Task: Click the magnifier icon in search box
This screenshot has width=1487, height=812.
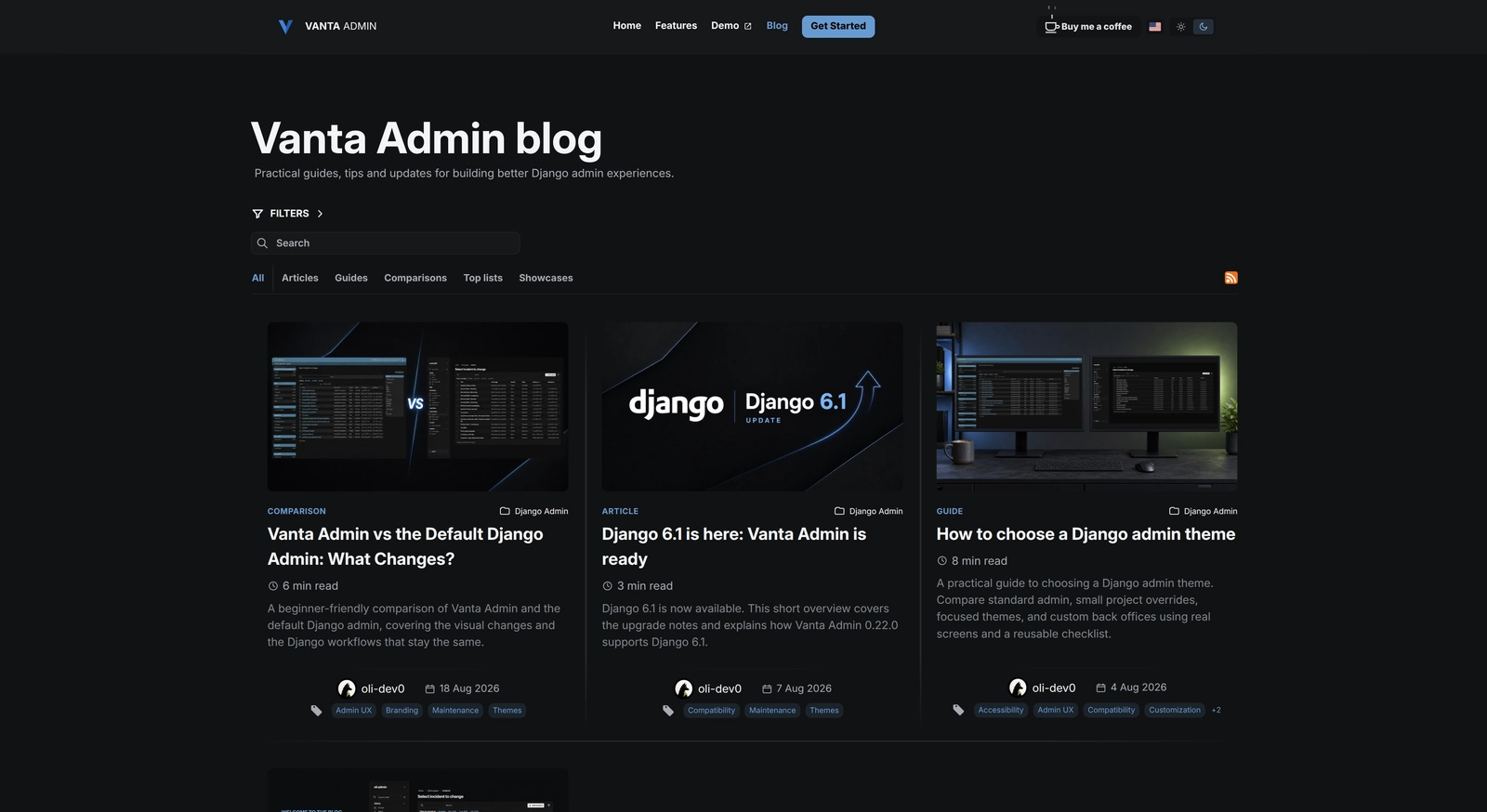Action: pyautogui.click(x=262, y=243)
